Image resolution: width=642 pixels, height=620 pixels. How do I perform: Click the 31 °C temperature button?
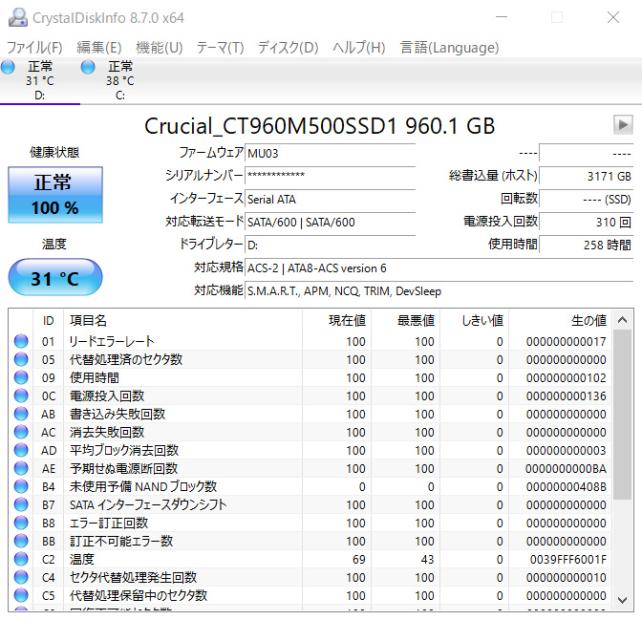[x=55, y=277]
